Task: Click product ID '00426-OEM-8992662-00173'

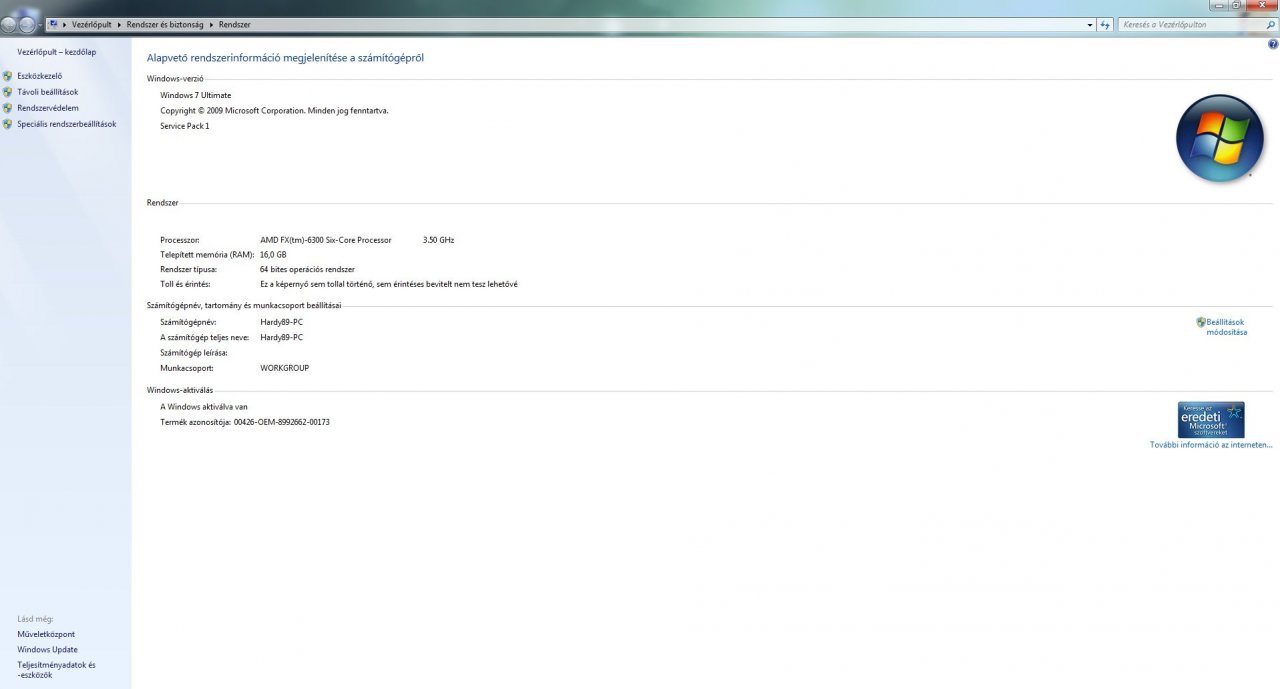Action: point(281,422)
